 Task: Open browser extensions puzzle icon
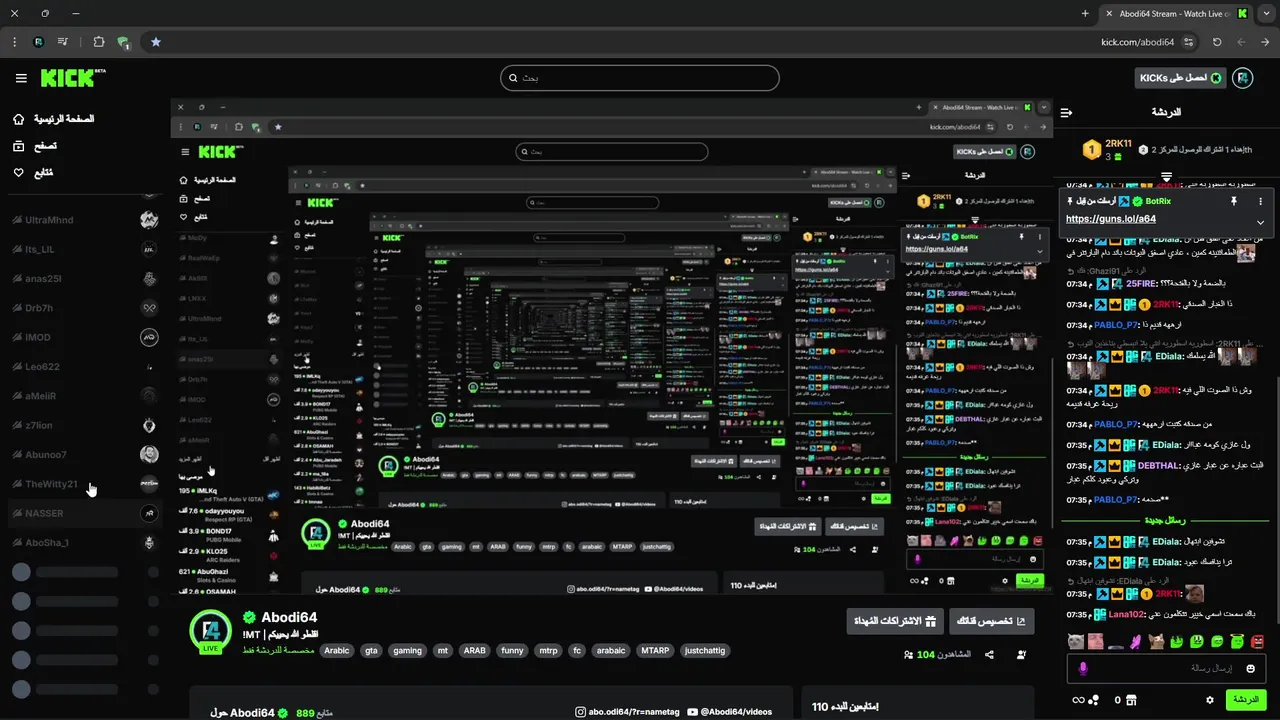(98, 42)
